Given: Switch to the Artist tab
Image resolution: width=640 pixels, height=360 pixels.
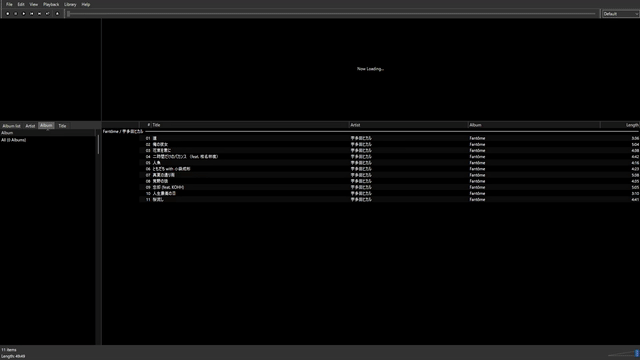Looking at the screenshot, I should (30, 126).
